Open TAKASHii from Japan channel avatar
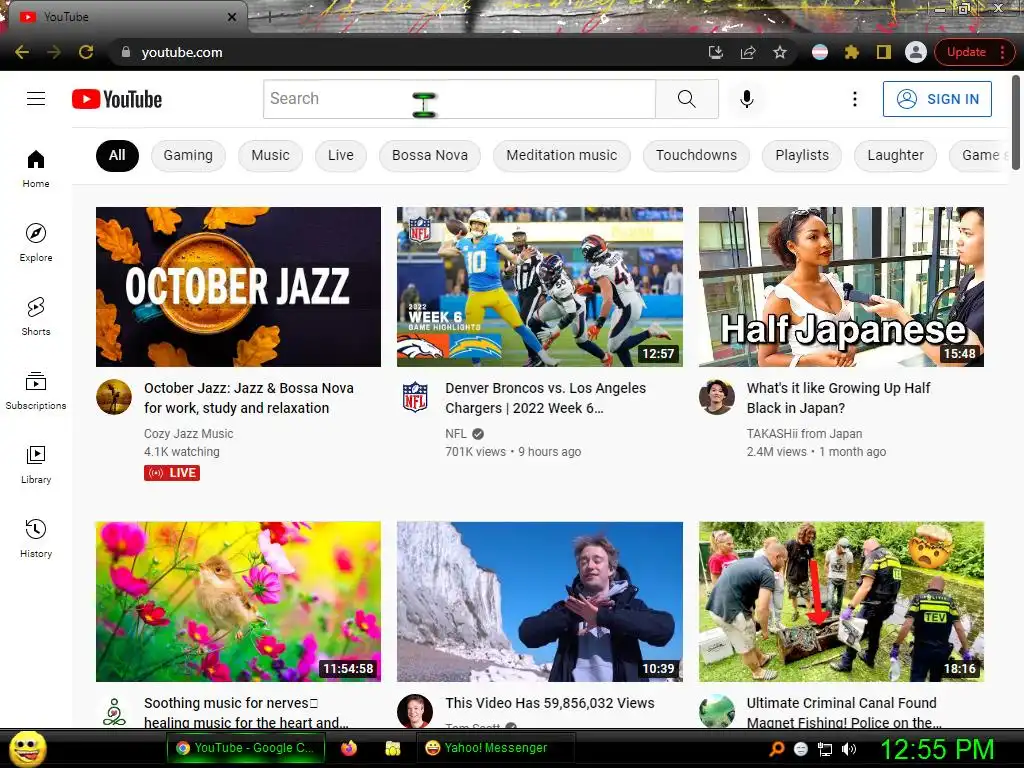 tap(716, 396)
